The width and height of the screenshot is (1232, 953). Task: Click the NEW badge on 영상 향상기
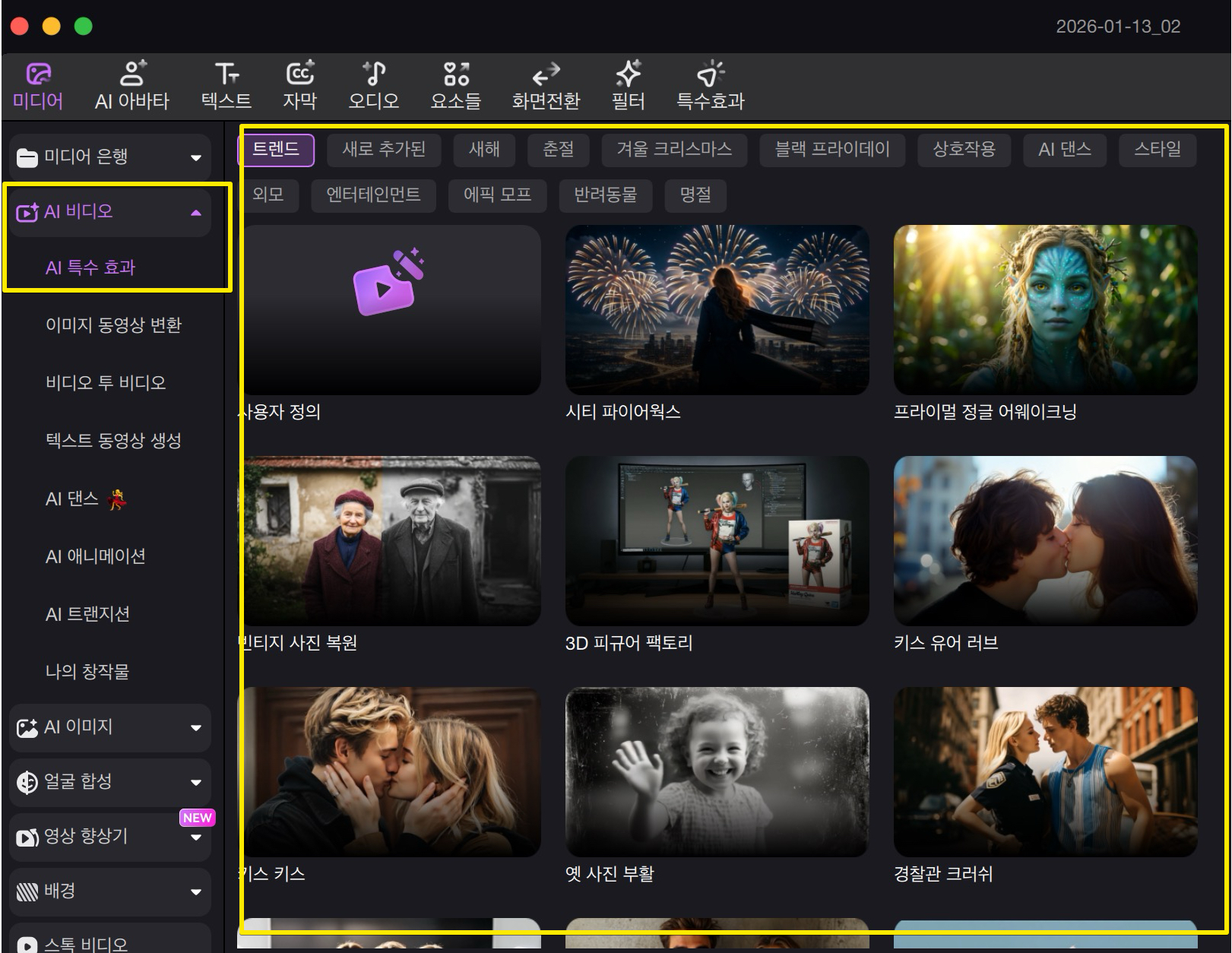pos(198,818)
